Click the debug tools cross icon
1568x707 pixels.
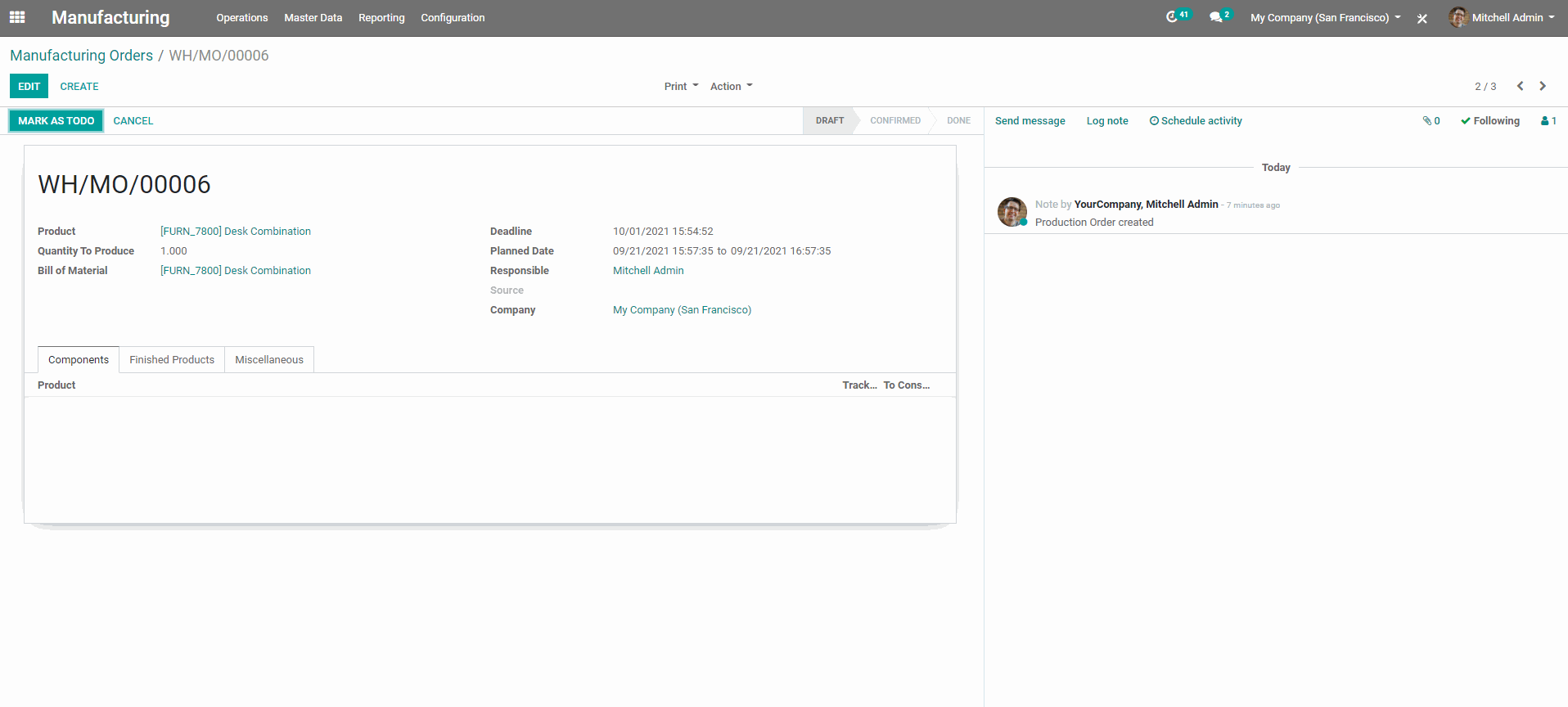coord(1422,18)
